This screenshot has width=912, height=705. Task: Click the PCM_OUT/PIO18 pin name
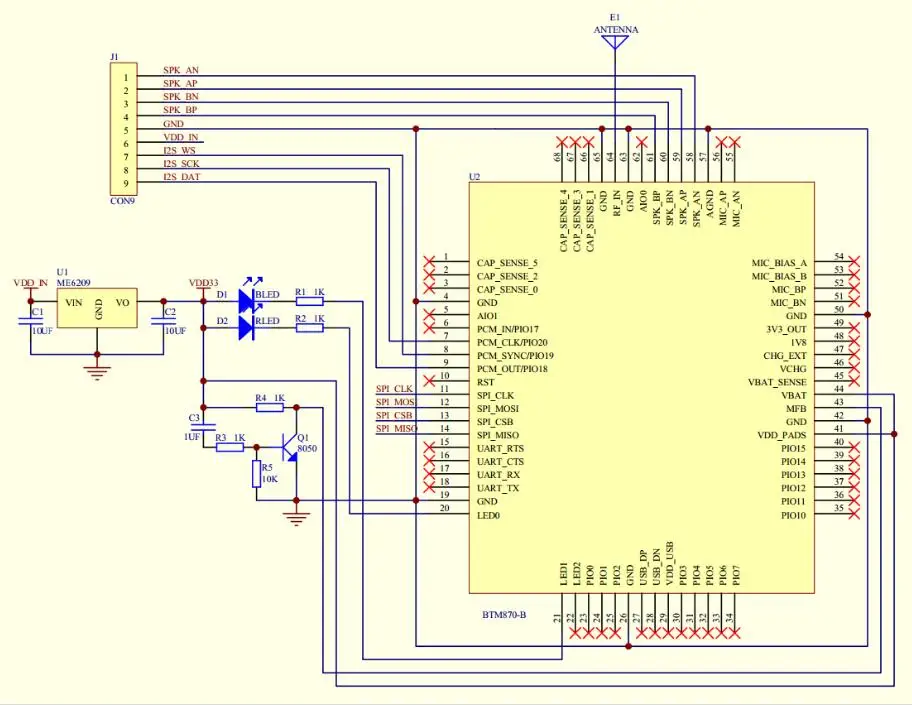512,369
